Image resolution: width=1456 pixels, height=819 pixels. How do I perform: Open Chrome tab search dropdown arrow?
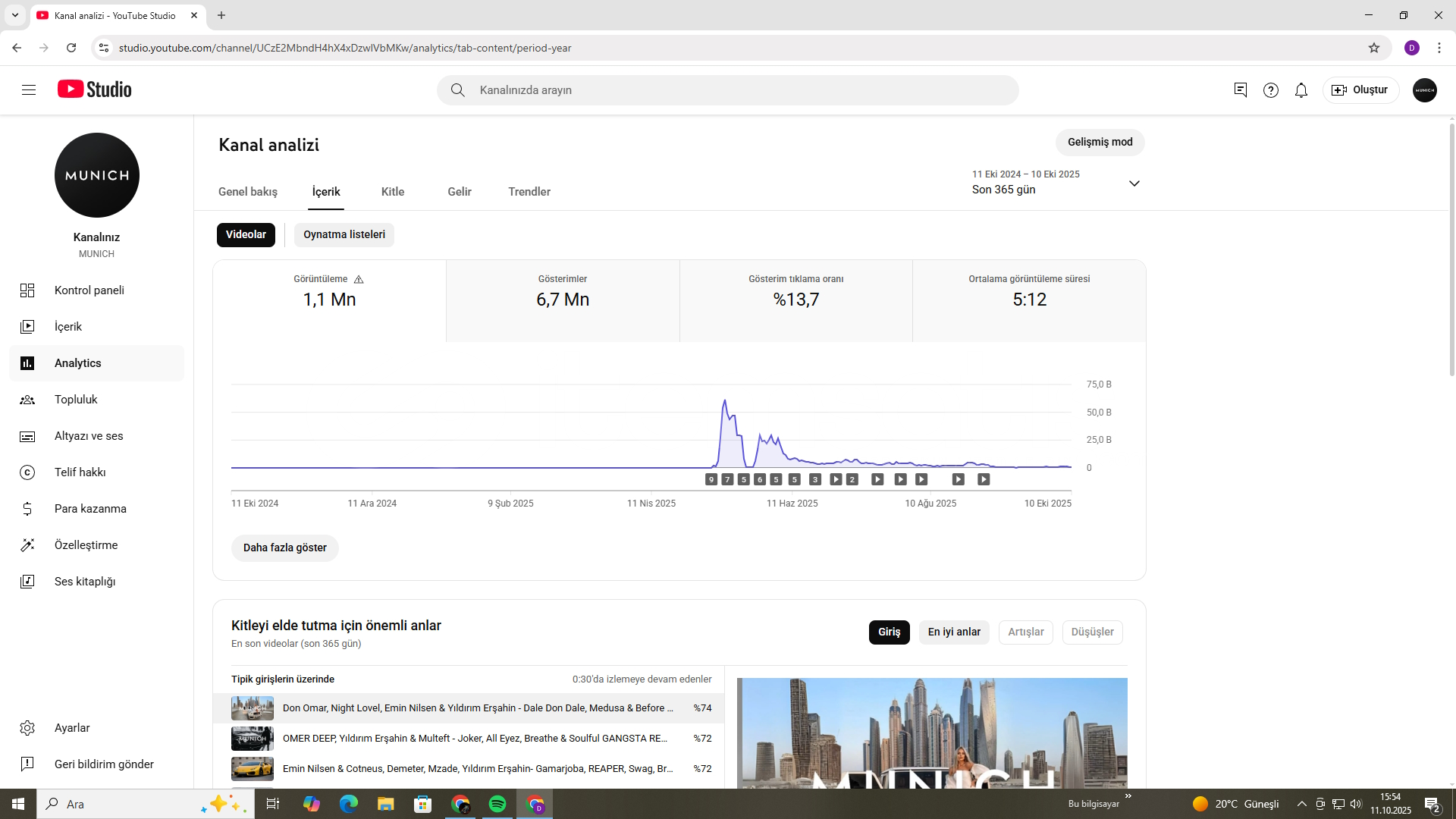(15, 15)
